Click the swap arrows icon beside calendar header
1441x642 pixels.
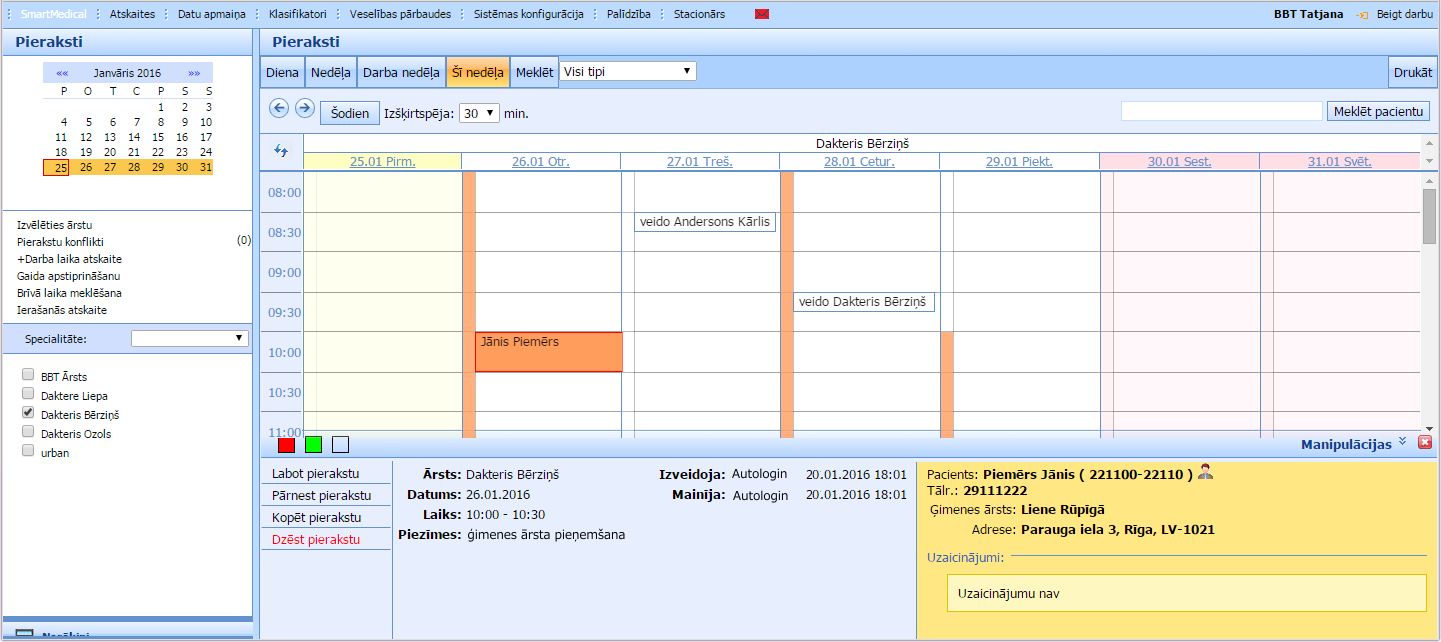tap(281, 151)
